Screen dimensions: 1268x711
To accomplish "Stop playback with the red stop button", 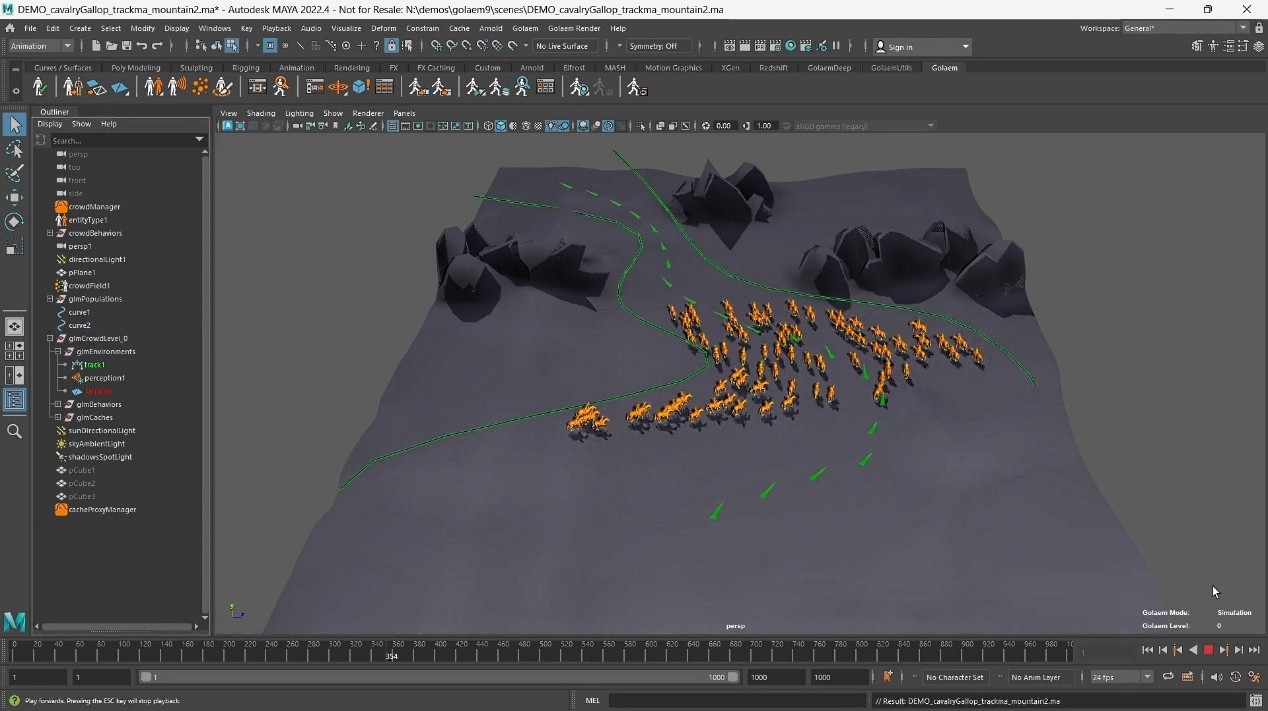I will click(1208, 650).
